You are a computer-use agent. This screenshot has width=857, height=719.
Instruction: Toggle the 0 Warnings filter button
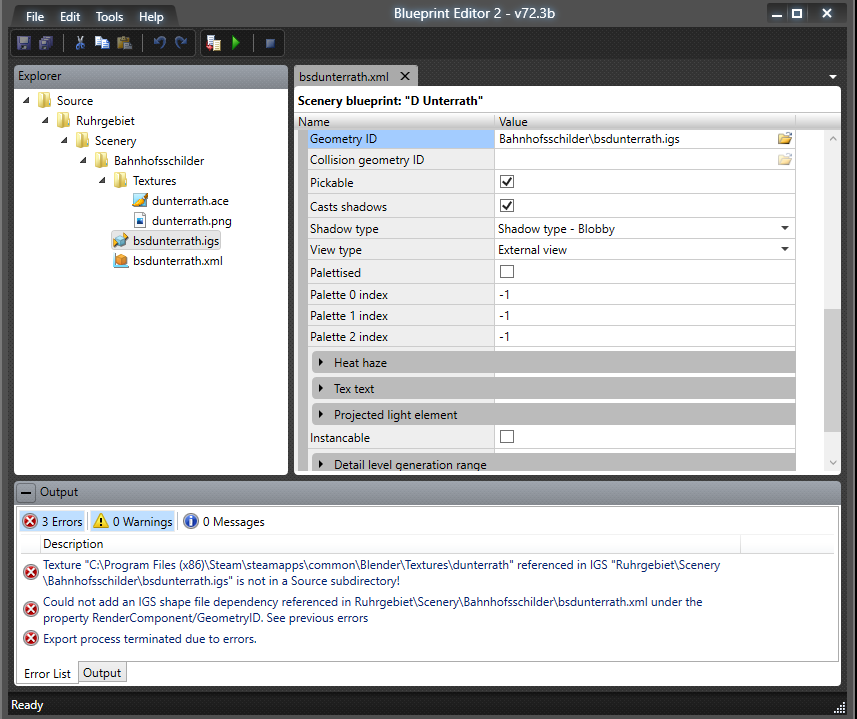132,521
